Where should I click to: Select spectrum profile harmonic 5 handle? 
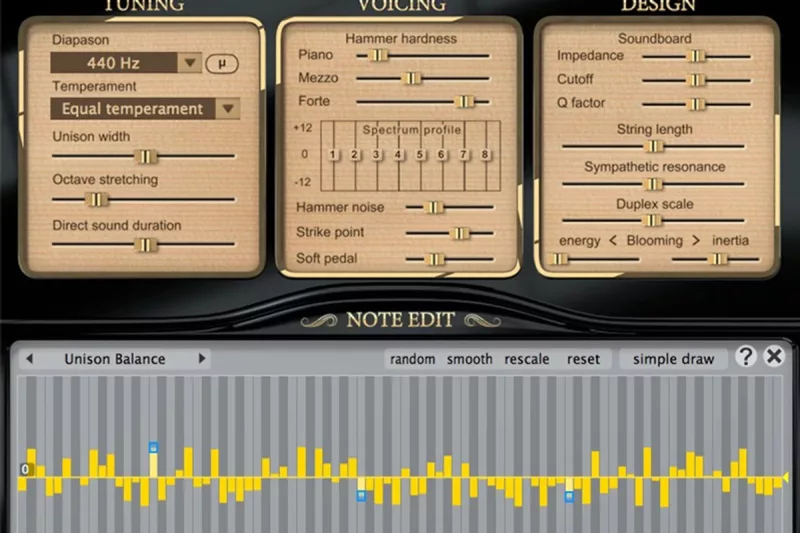point(420,154)
